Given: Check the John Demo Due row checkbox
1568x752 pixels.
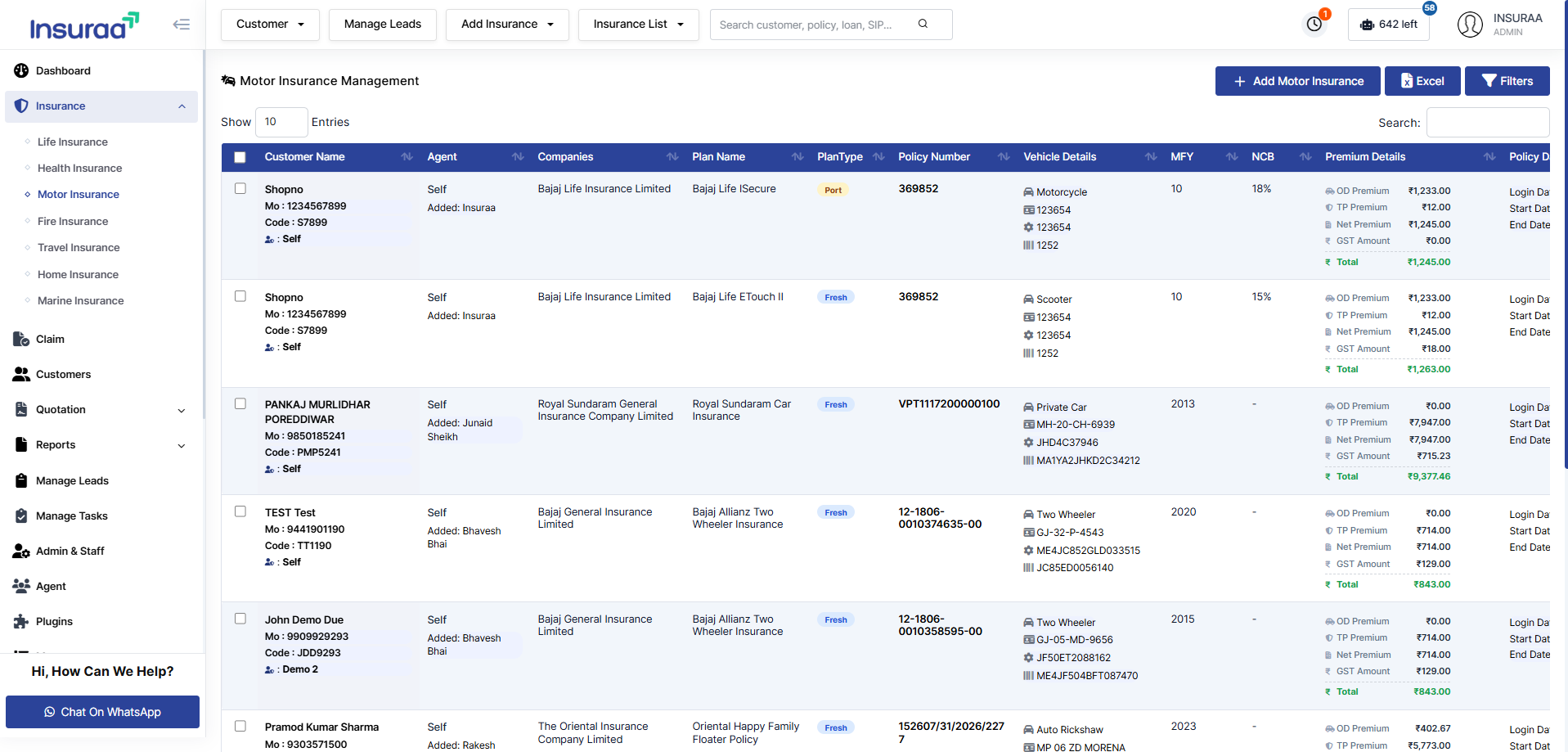Looking at the screenshot, I should (240, 619).
